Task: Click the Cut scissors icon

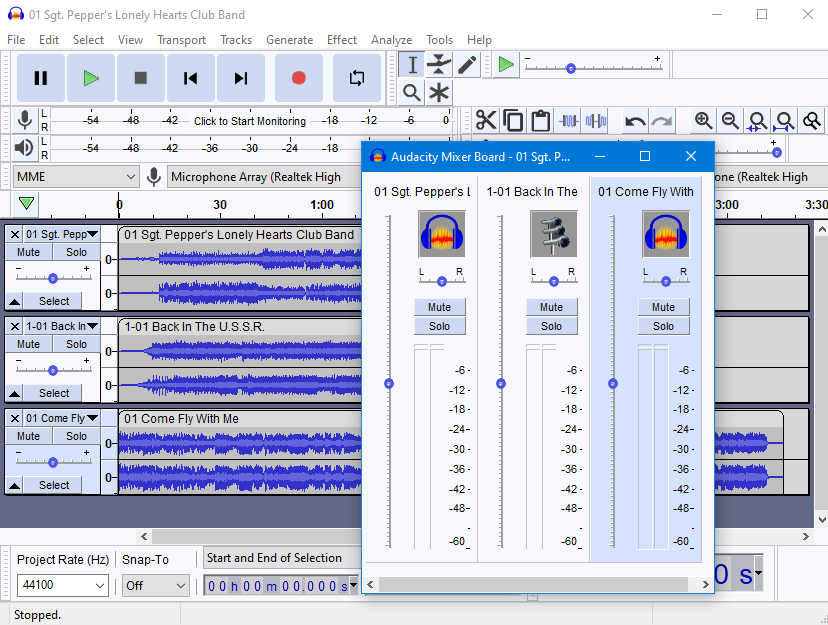Action: pyautogui.click(x=486, y=121)
